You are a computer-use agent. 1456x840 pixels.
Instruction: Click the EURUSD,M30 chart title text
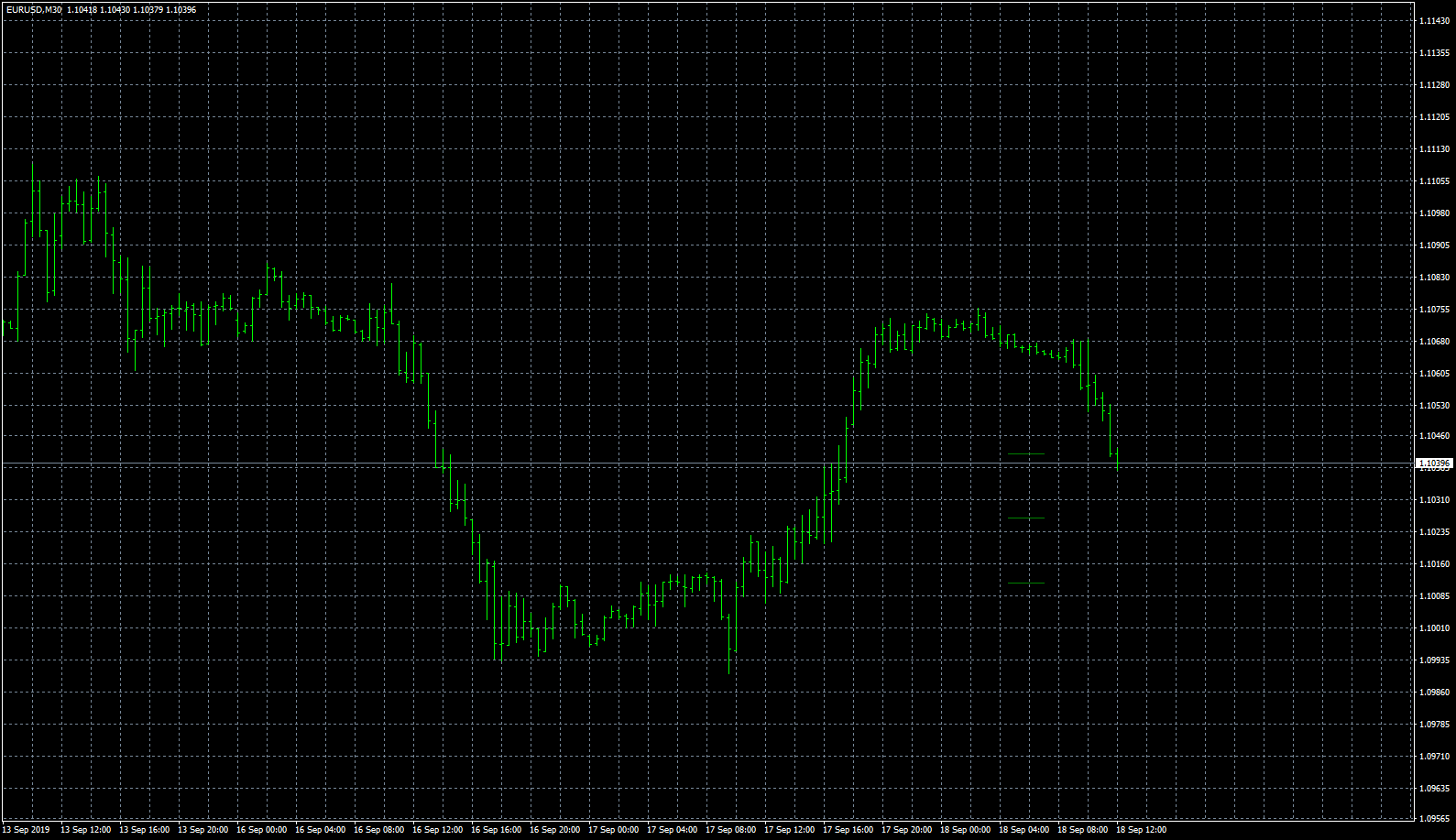[34, 10]
